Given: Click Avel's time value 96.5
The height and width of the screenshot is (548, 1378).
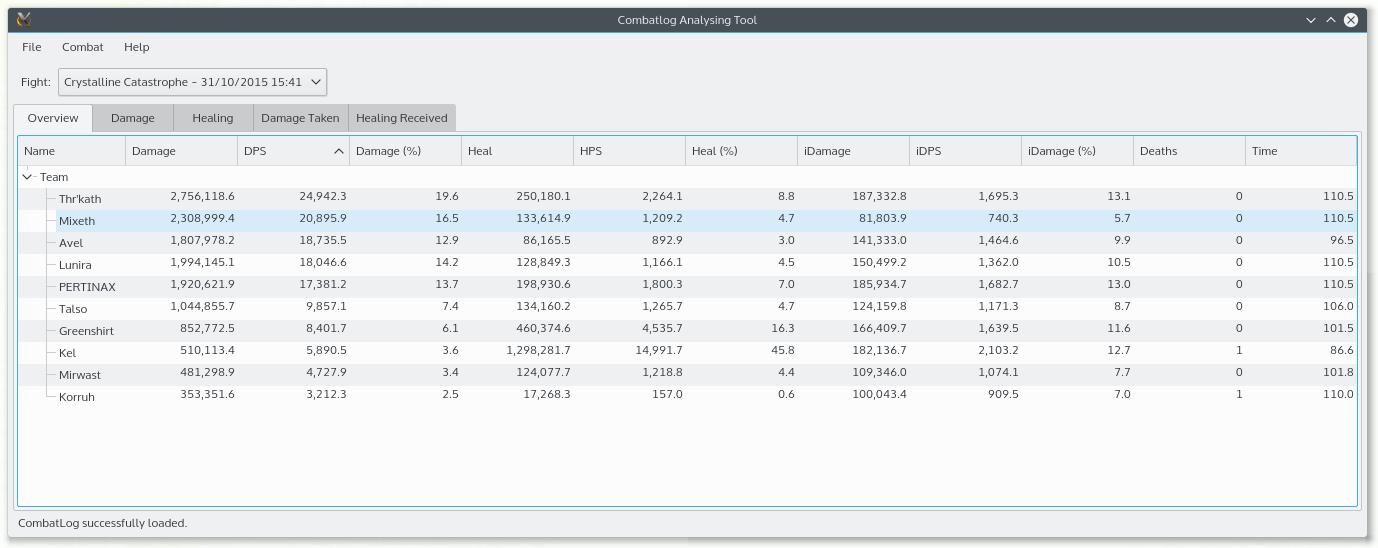Looking at the screenshot, I should coord(1341,241).
